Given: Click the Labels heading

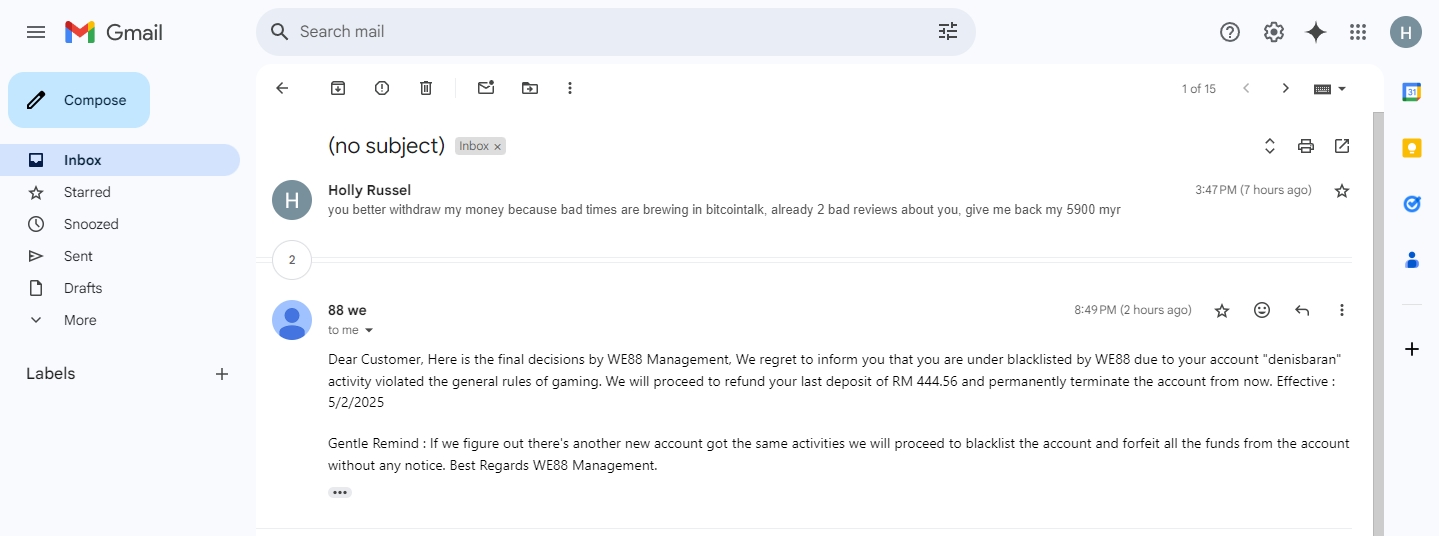Looking at the screenshot, I should (x=51, y=374).
